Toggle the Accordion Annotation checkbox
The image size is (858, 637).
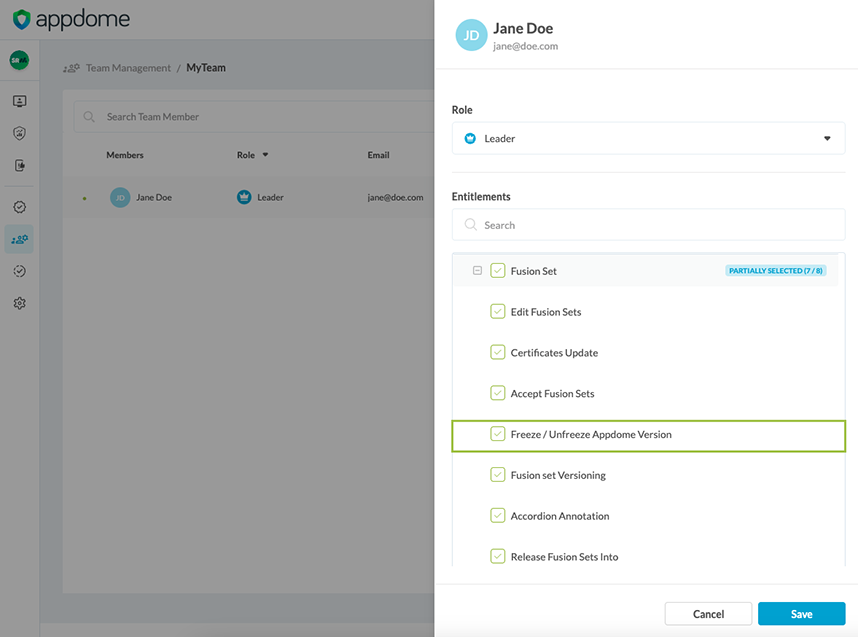tap(498, 516)
